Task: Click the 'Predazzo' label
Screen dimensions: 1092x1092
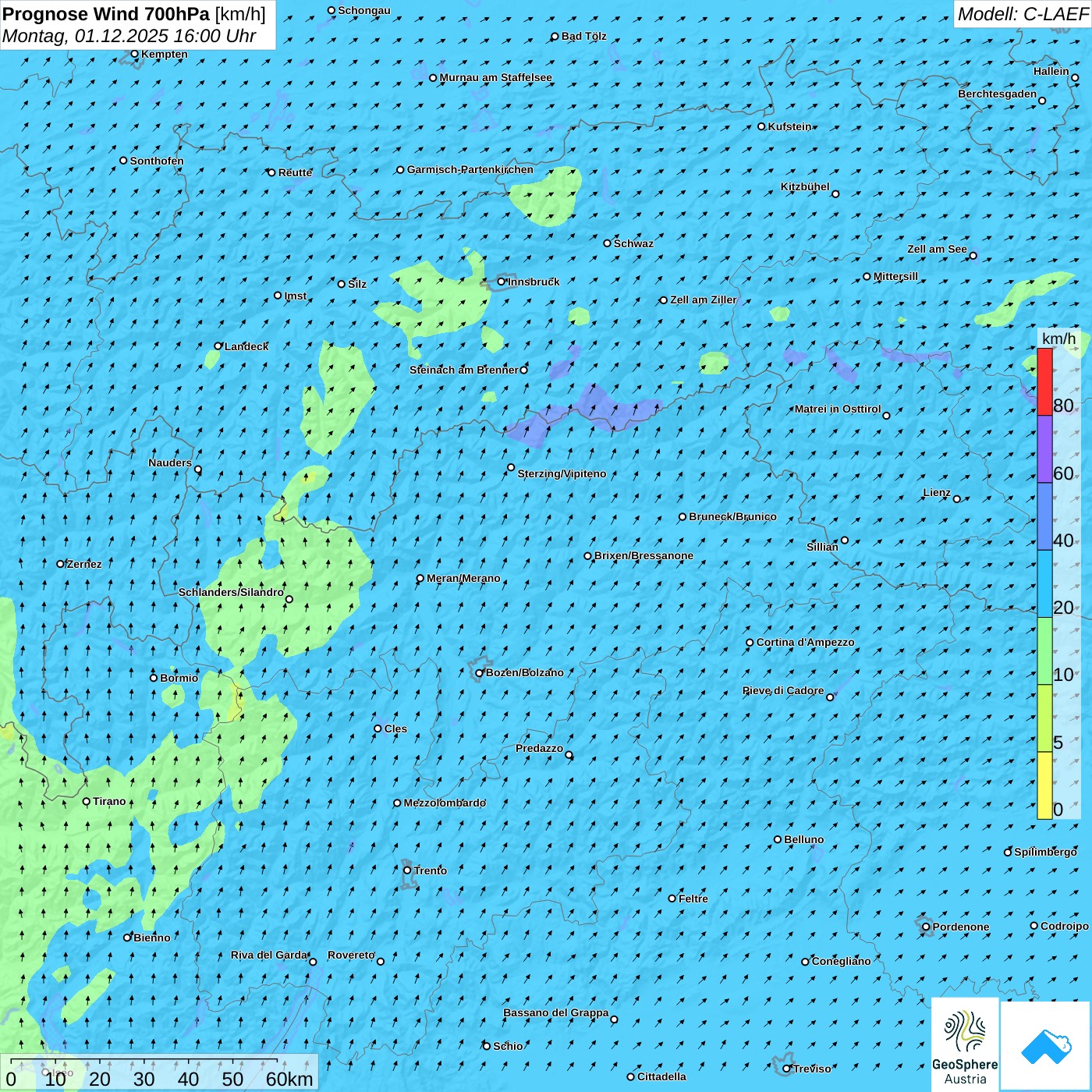Action: (540, 749)
